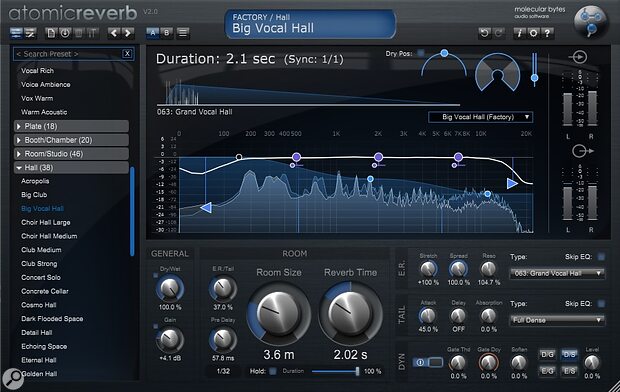Open the A/B list menu icon
Viewport: 620px width, 392px height.
183,33
